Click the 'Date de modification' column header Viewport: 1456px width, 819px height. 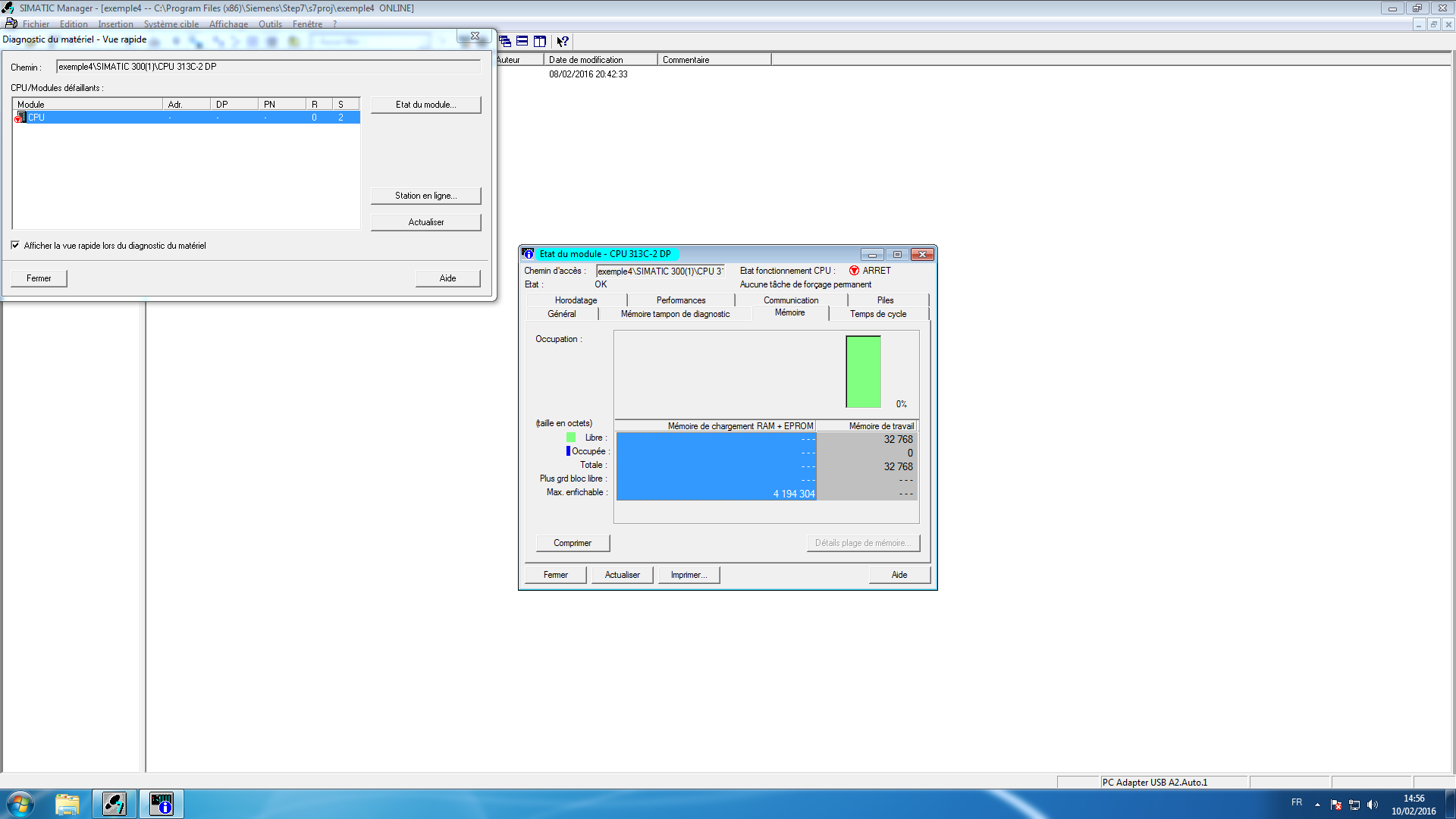(x=599, y=60)
